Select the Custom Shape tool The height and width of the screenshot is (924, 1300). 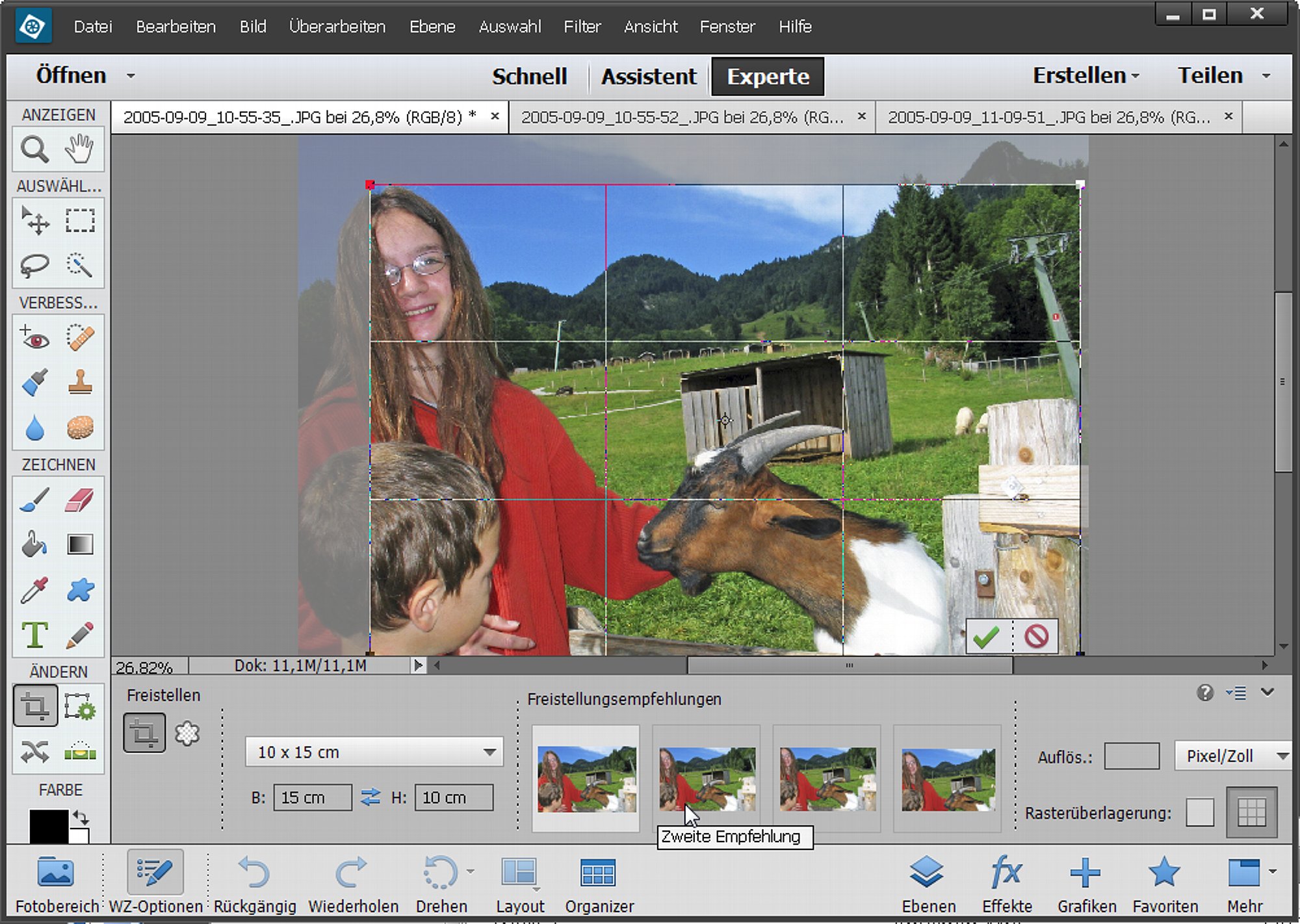[x=79, y=589]
